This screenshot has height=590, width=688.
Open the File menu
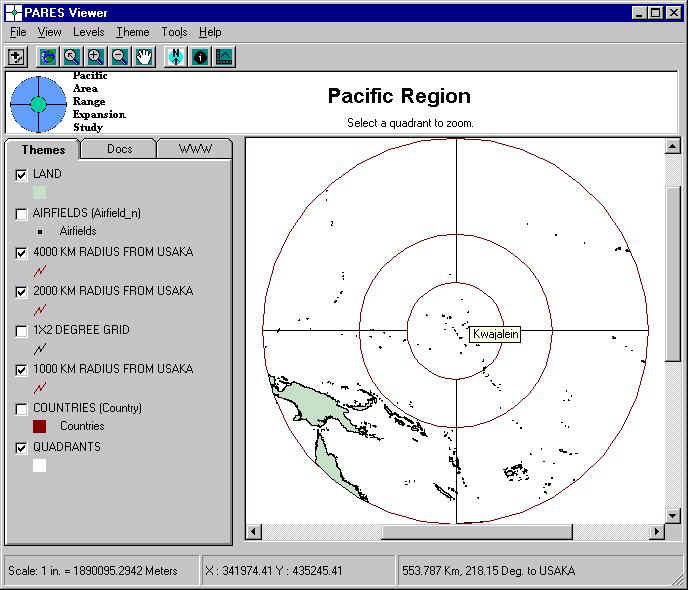18,32
